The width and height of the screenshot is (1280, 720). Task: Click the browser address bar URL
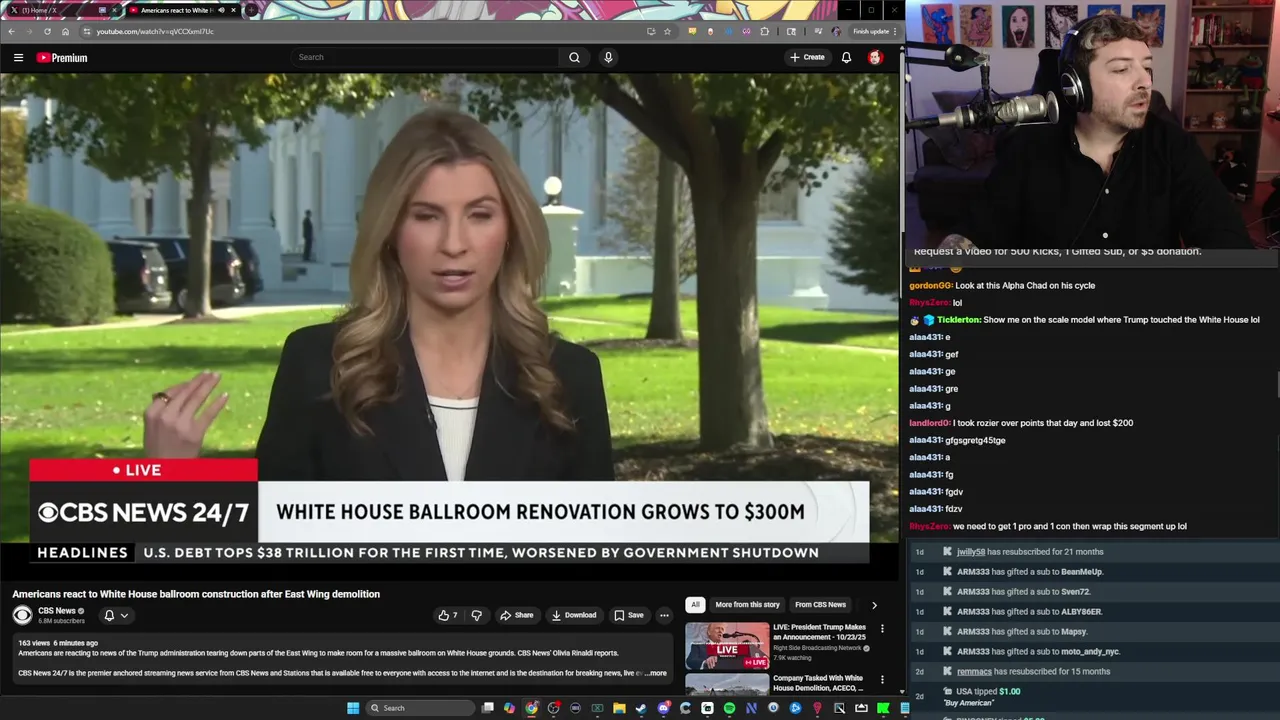(x=155, y=31)
